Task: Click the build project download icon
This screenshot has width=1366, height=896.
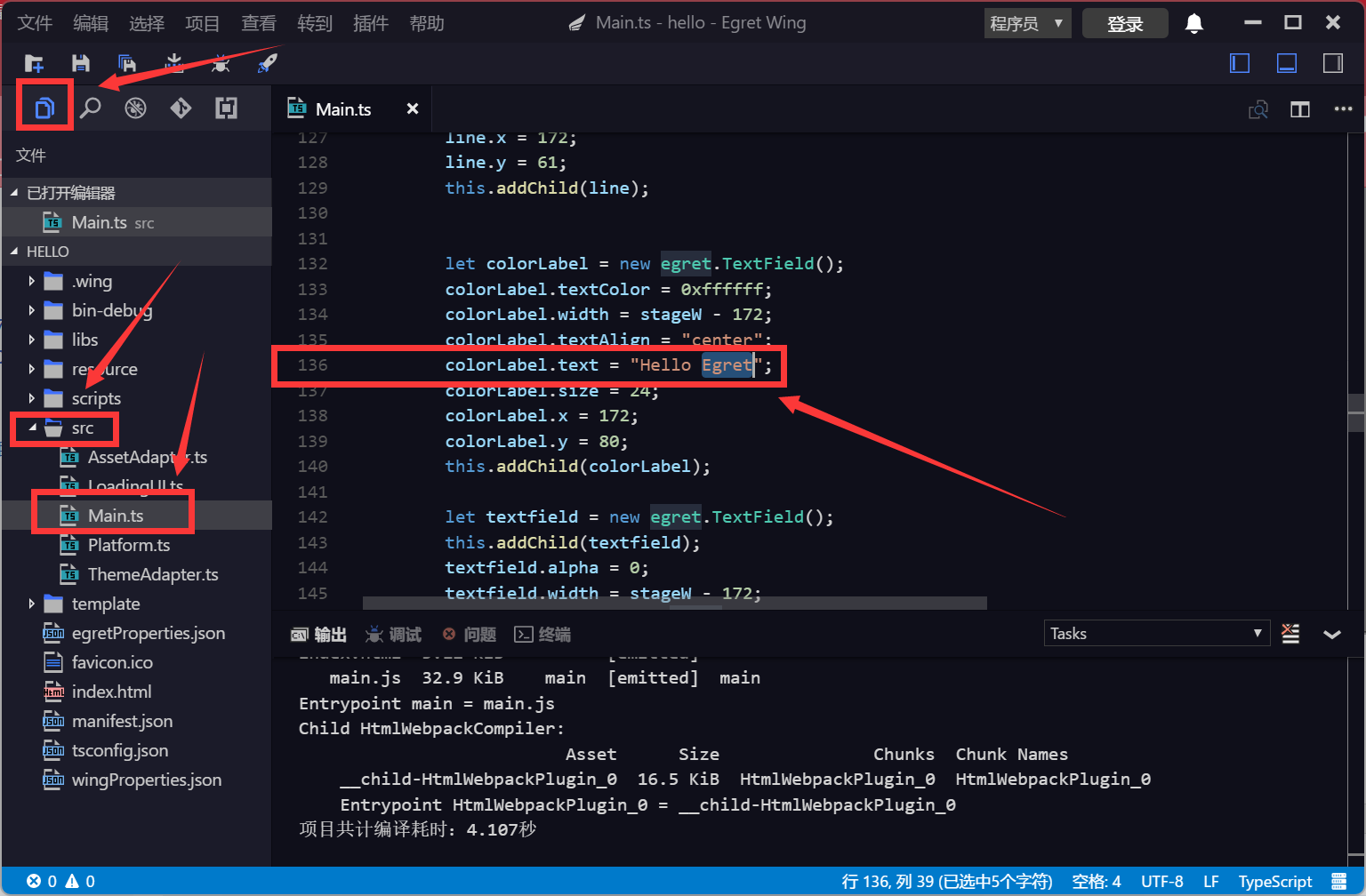Action: point(174,63)
